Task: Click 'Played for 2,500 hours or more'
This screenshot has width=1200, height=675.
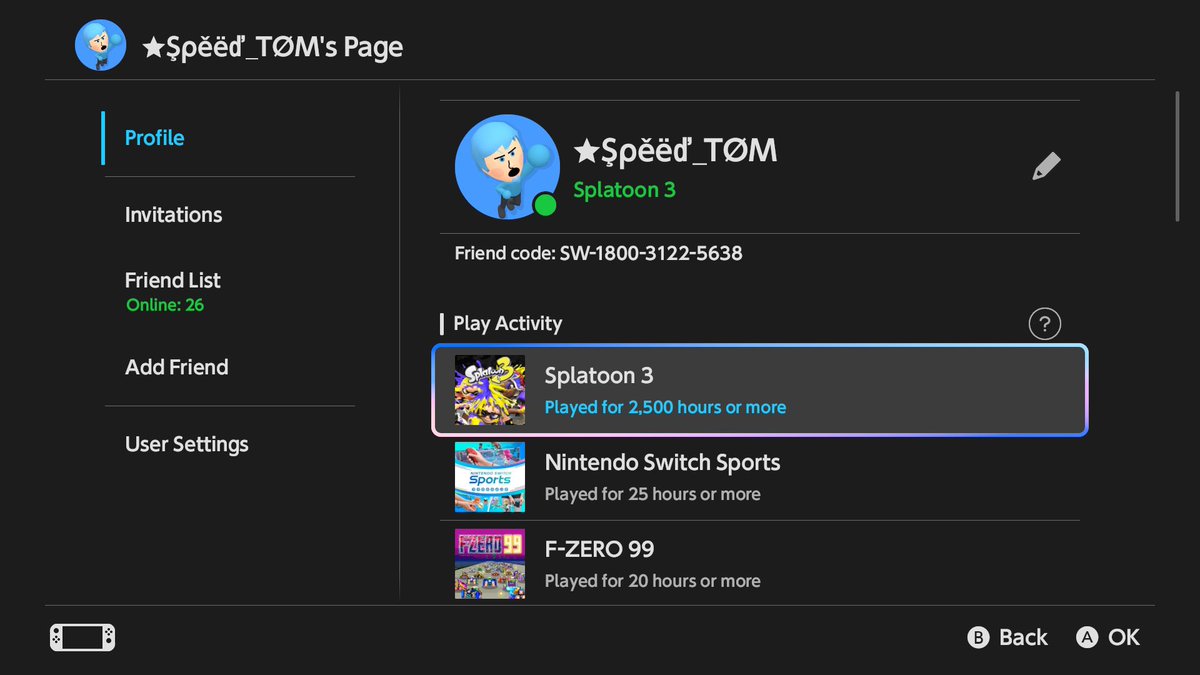Action: coord(665,407)
